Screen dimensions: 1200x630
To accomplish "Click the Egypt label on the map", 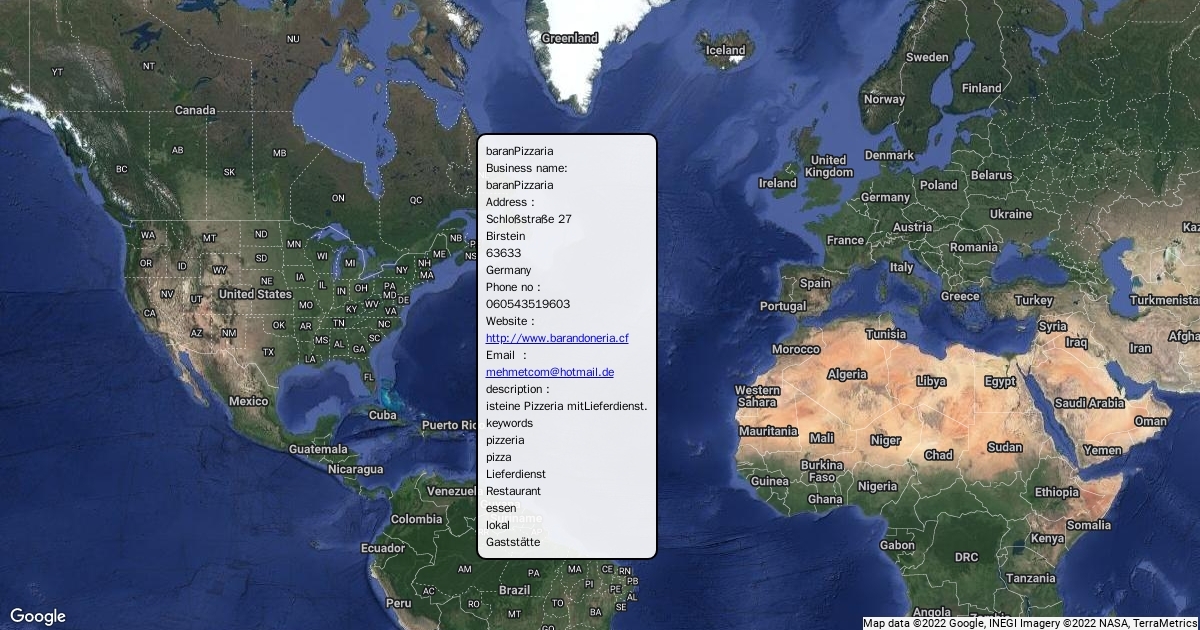I will coord(1000,381).
